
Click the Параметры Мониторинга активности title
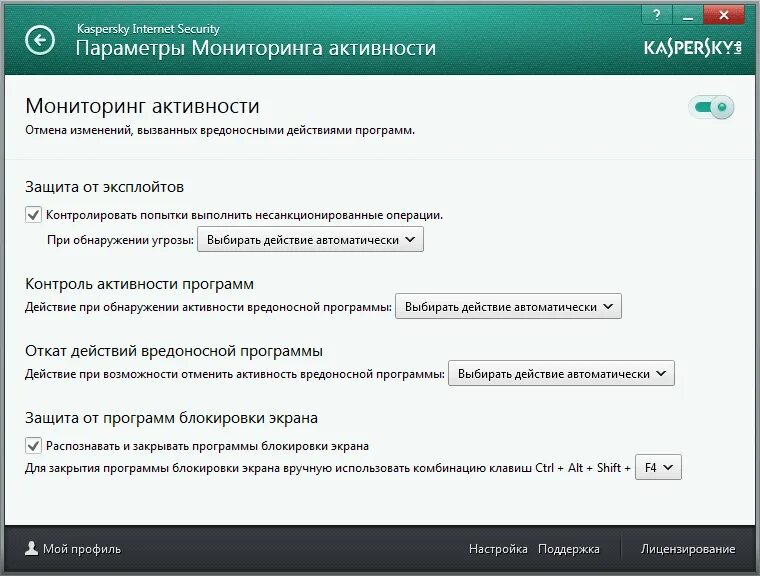255,48
